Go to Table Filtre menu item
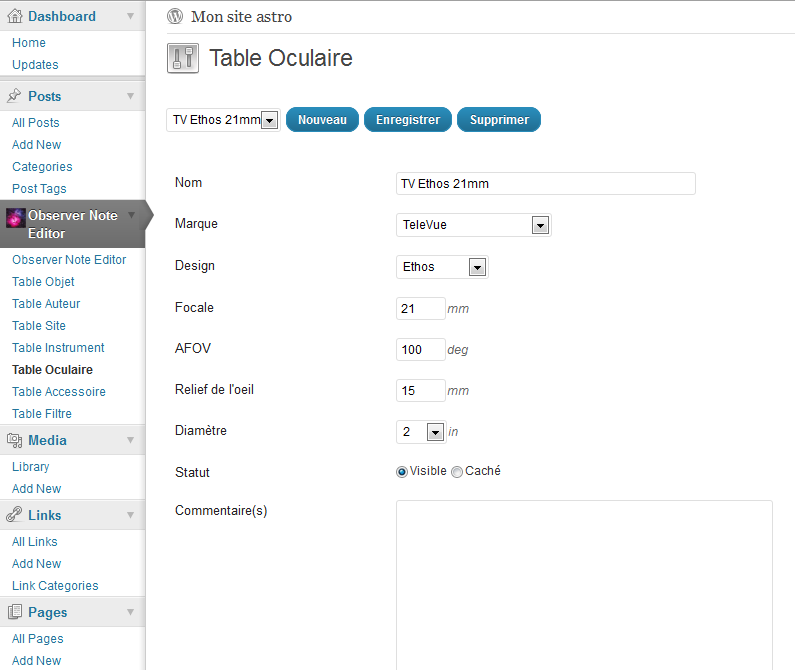Image resolution: width=795 pixels, height=670 pixels. click(x=42, y=414)
